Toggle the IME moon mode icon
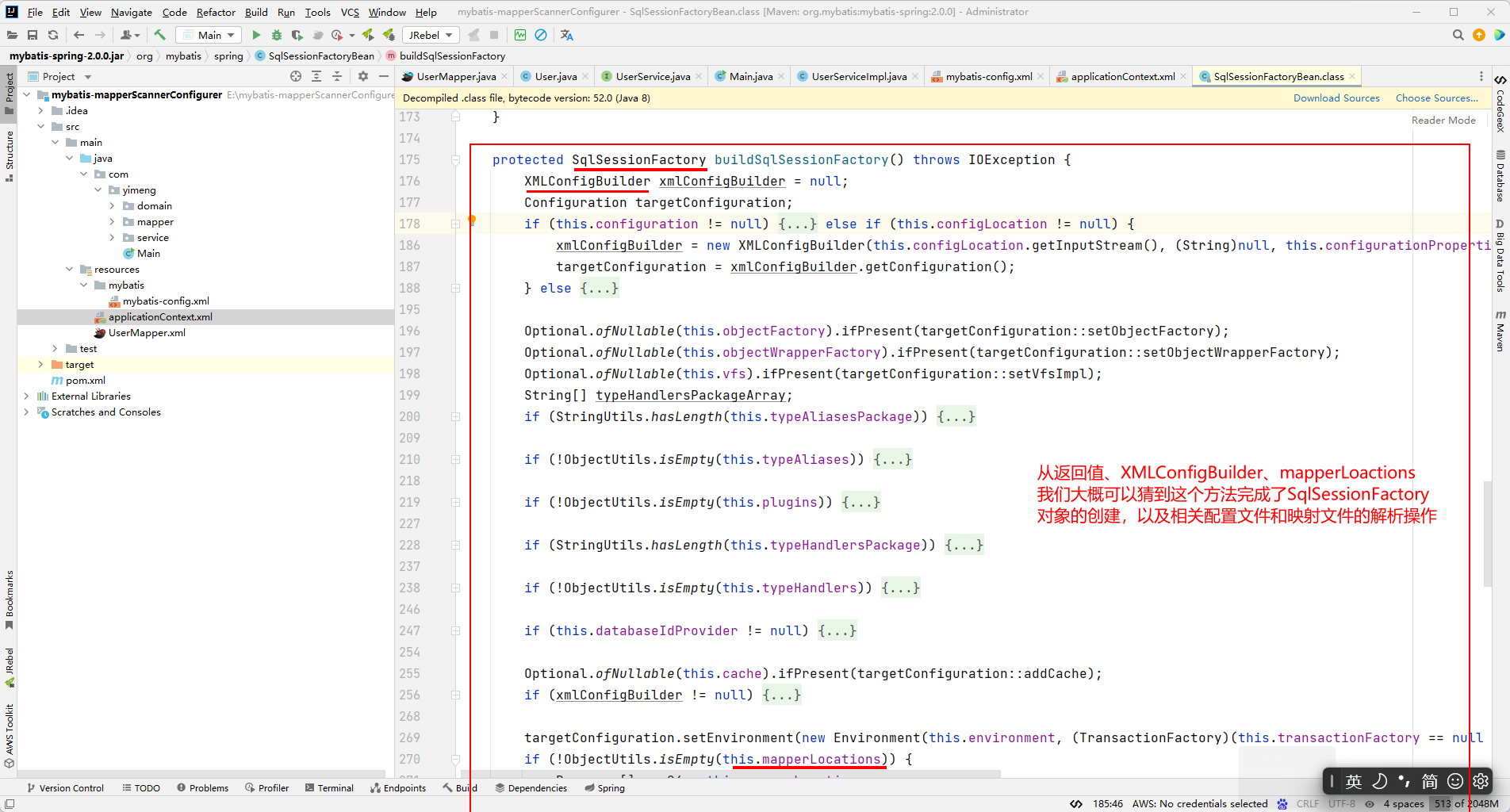This screenshot has width=1510, height=812. 1380,781
